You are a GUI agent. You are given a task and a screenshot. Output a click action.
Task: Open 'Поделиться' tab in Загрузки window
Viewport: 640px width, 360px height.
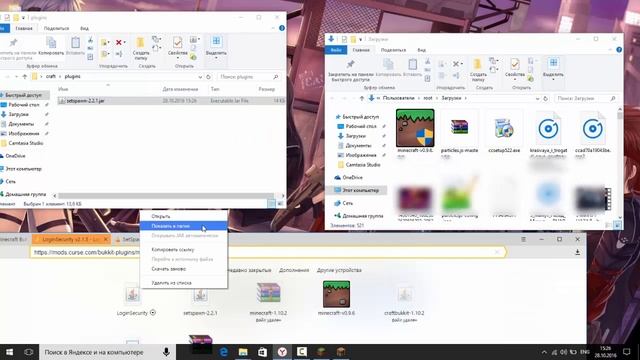tap(393, 50)
